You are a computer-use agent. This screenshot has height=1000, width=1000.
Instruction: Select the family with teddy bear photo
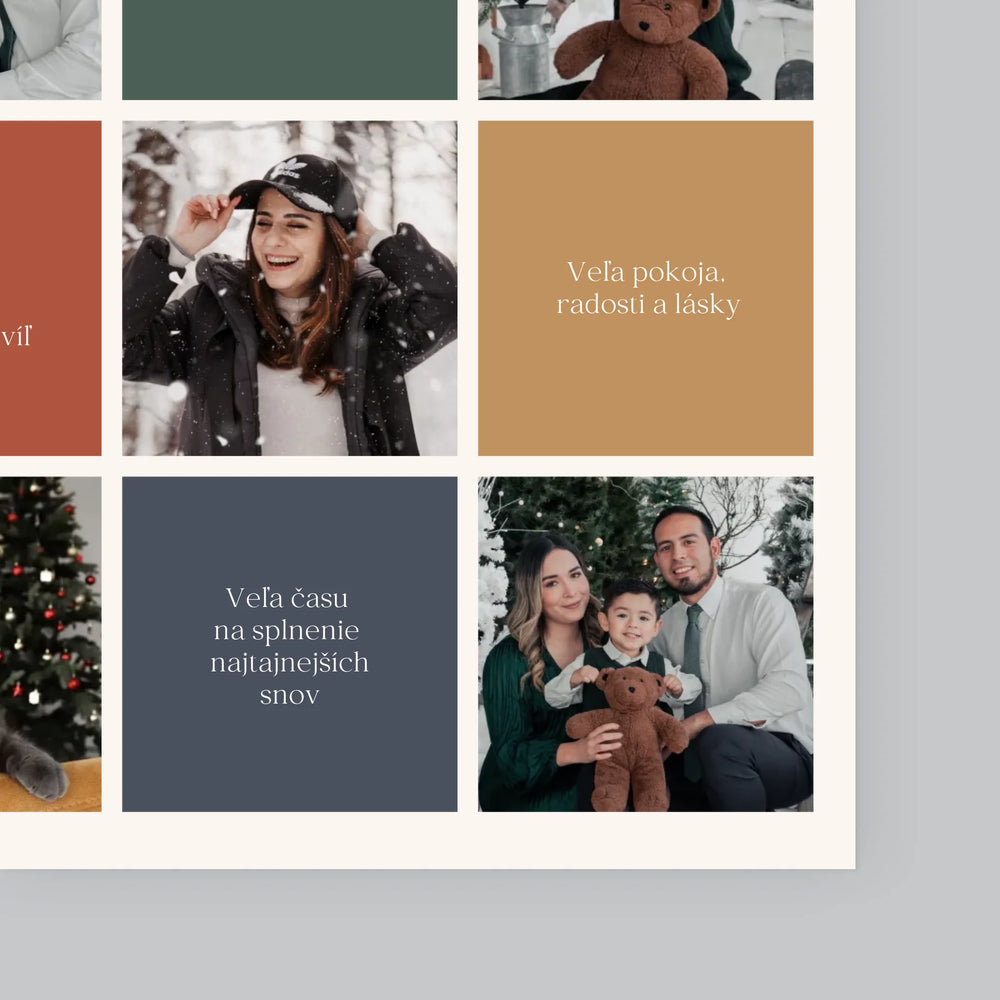click(x=645, y=644)
